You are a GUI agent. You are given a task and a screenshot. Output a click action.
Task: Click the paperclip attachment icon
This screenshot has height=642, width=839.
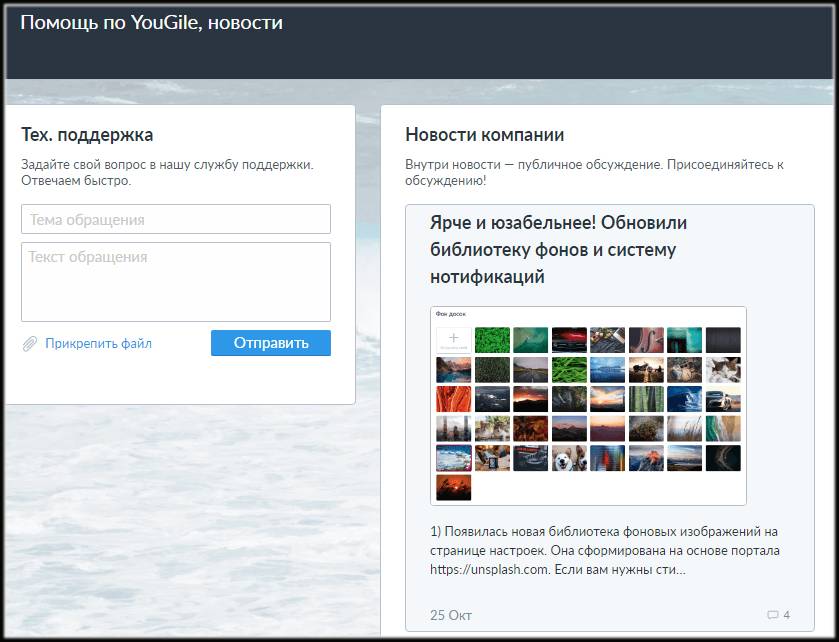[30, 344]
